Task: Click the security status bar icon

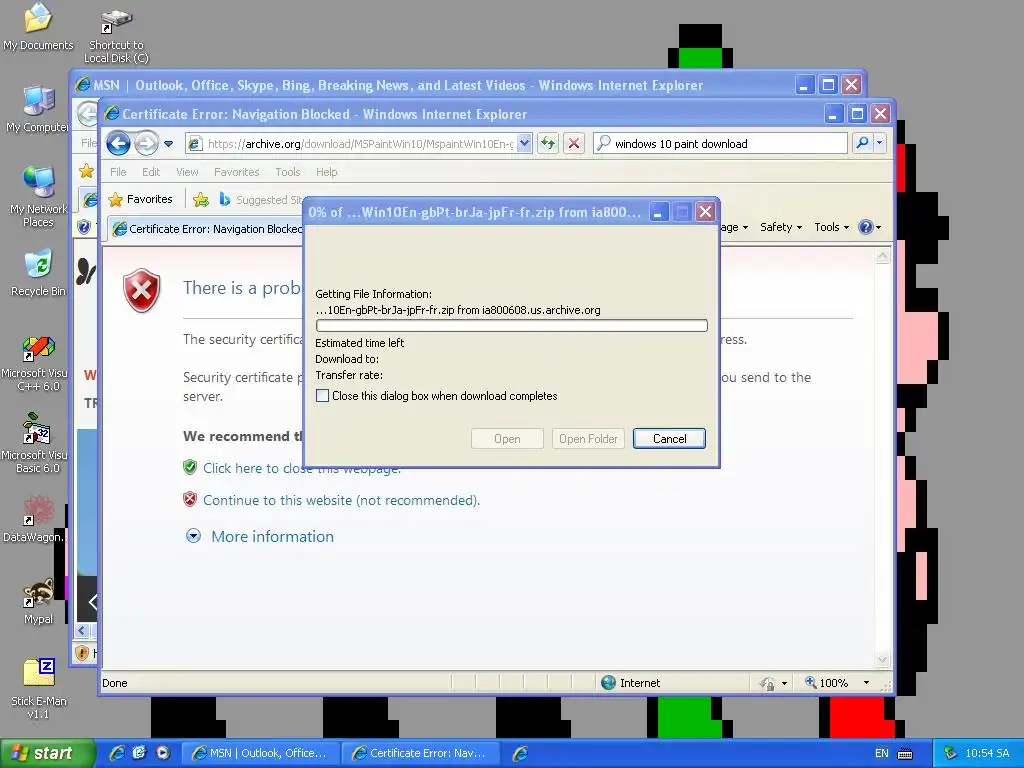Action: tap(767, 683)
